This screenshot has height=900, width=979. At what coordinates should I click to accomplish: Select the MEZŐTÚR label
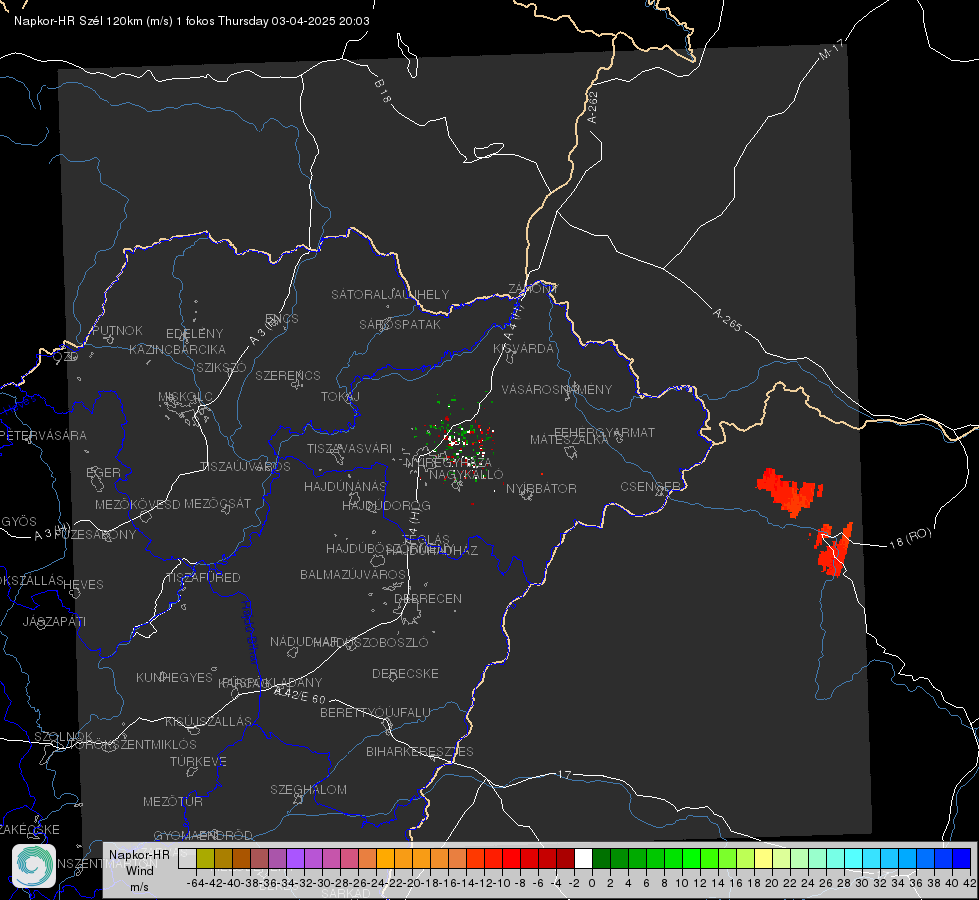(x=173, y=801)
